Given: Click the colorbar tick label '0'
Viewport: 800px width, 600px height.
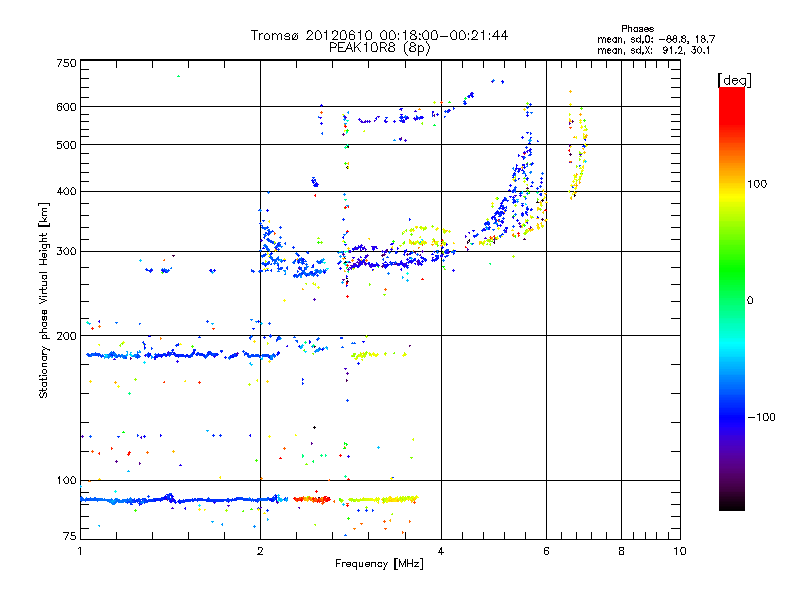Looking at the screenshot, I should click(x=750, y=301).
